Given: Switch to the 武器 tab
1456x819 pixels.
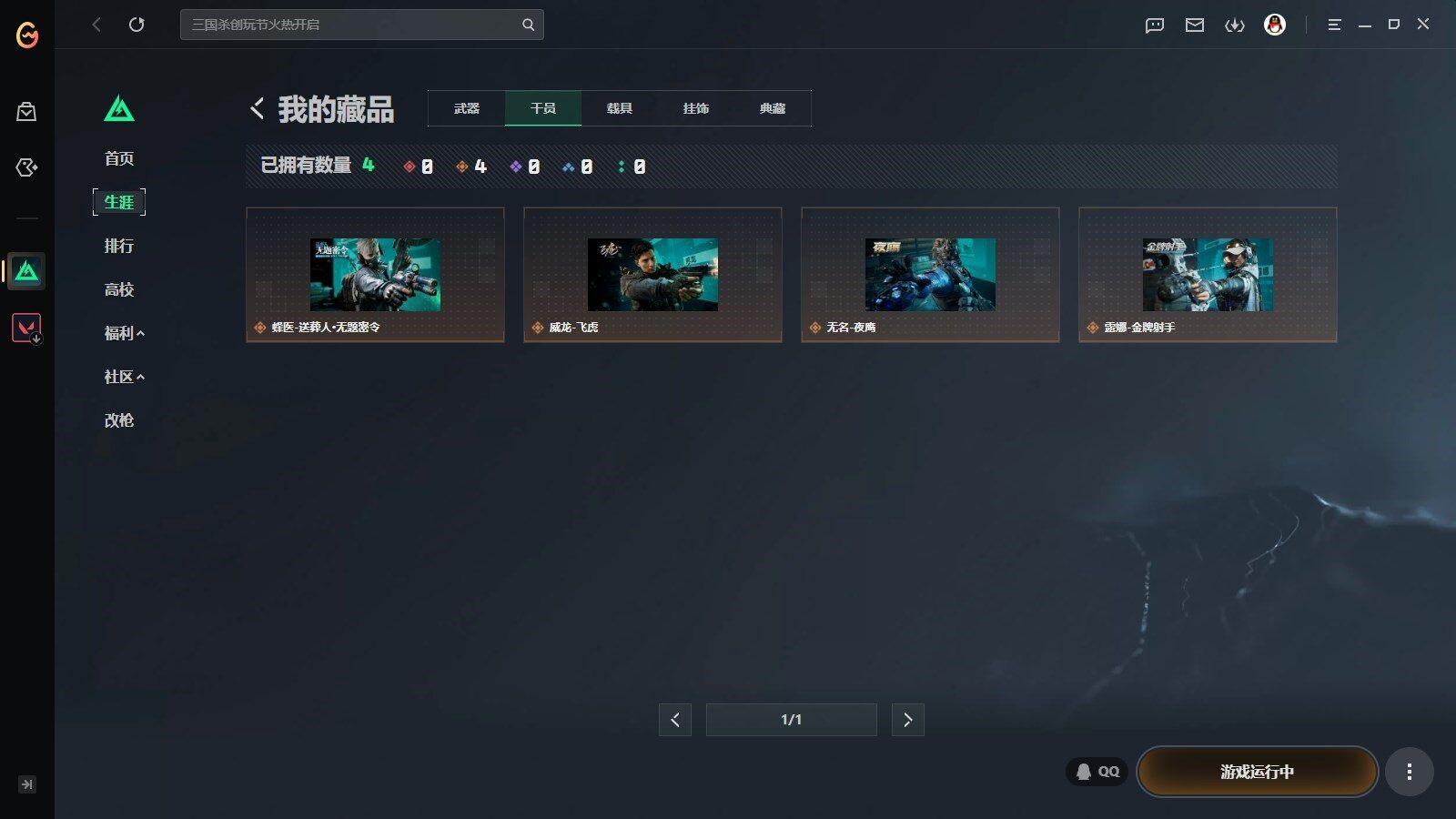Looking at the screenshot, I should (x=467, y=108).
